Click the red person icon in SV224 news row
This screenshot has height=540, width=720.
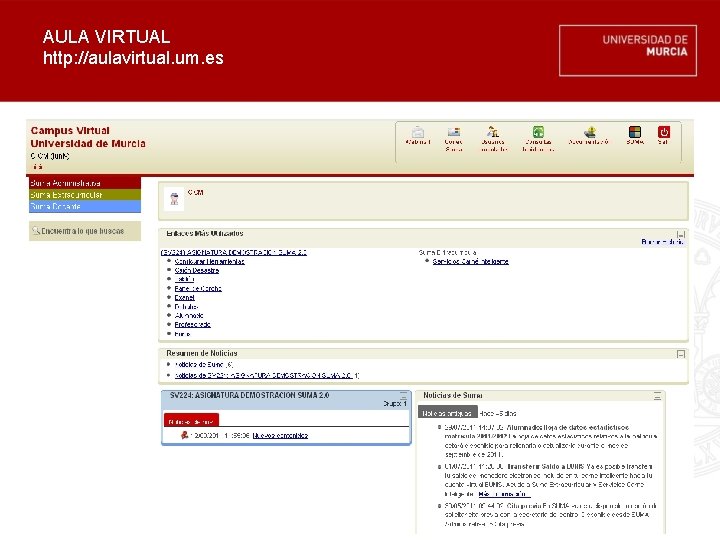point(184,435)
